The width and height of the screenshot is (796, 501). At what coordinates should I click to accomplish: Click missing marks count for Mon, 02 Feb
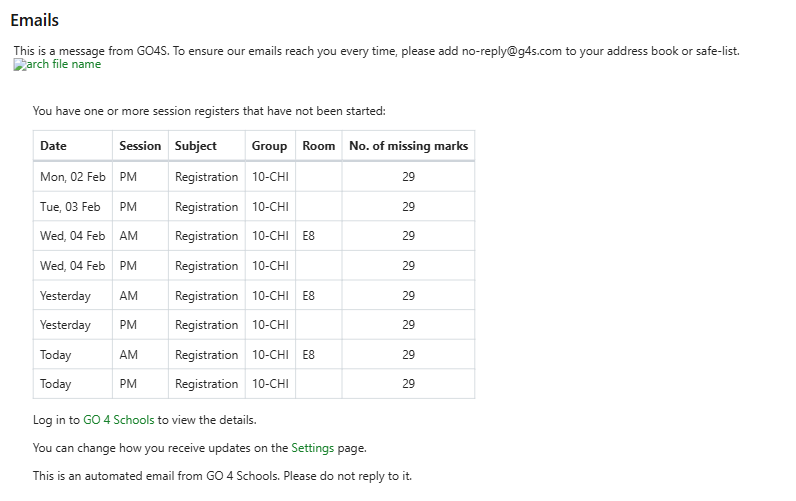click(408, 177)
